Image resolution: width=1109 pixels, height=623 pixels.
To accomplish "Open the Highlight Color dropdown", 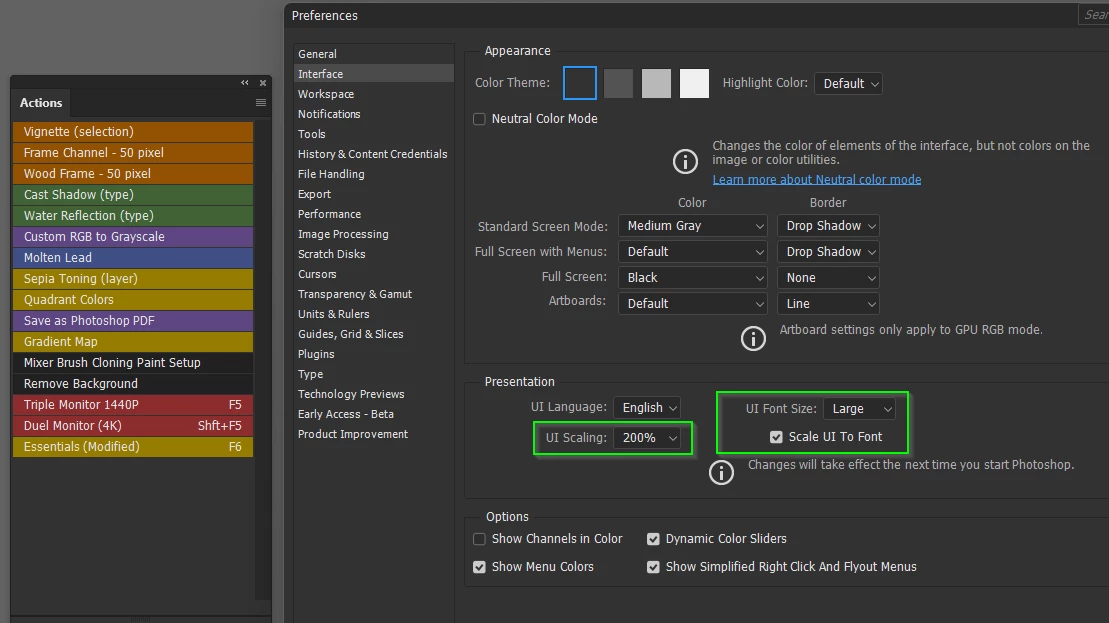I will (848, 83).
